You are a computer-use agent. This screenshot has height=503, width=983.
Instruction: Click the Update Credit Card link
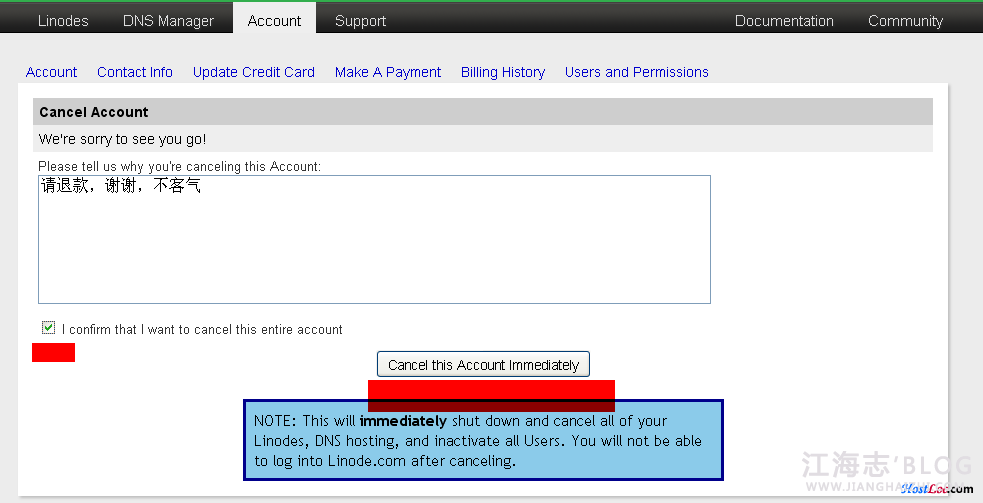pos(254,72)
